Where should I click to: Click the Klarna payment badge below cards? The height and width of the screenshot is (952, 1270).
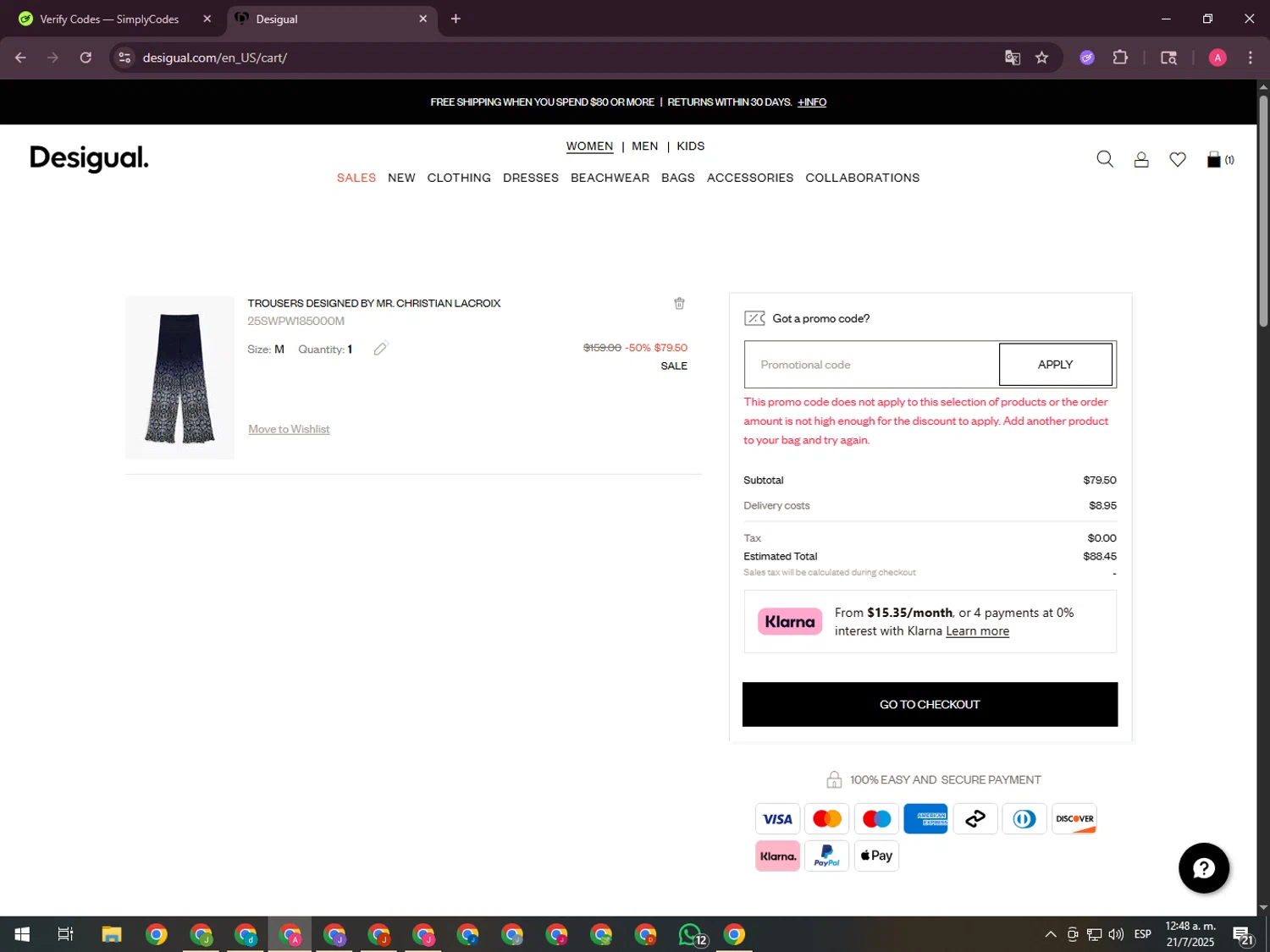pos(777,856)
